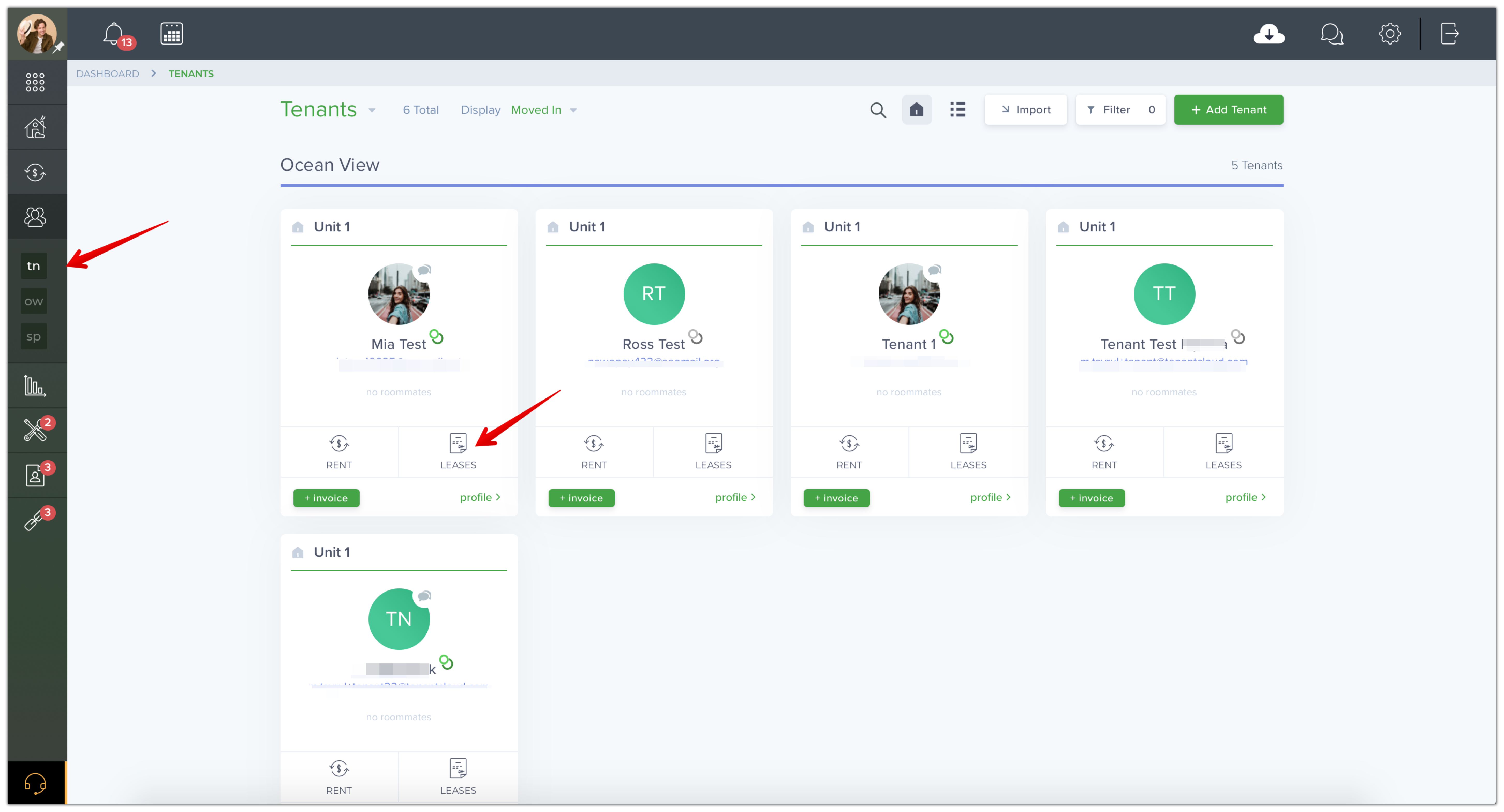Click the RT avatar circle
The image size is (1504, 812).
[x=654, y=294]
